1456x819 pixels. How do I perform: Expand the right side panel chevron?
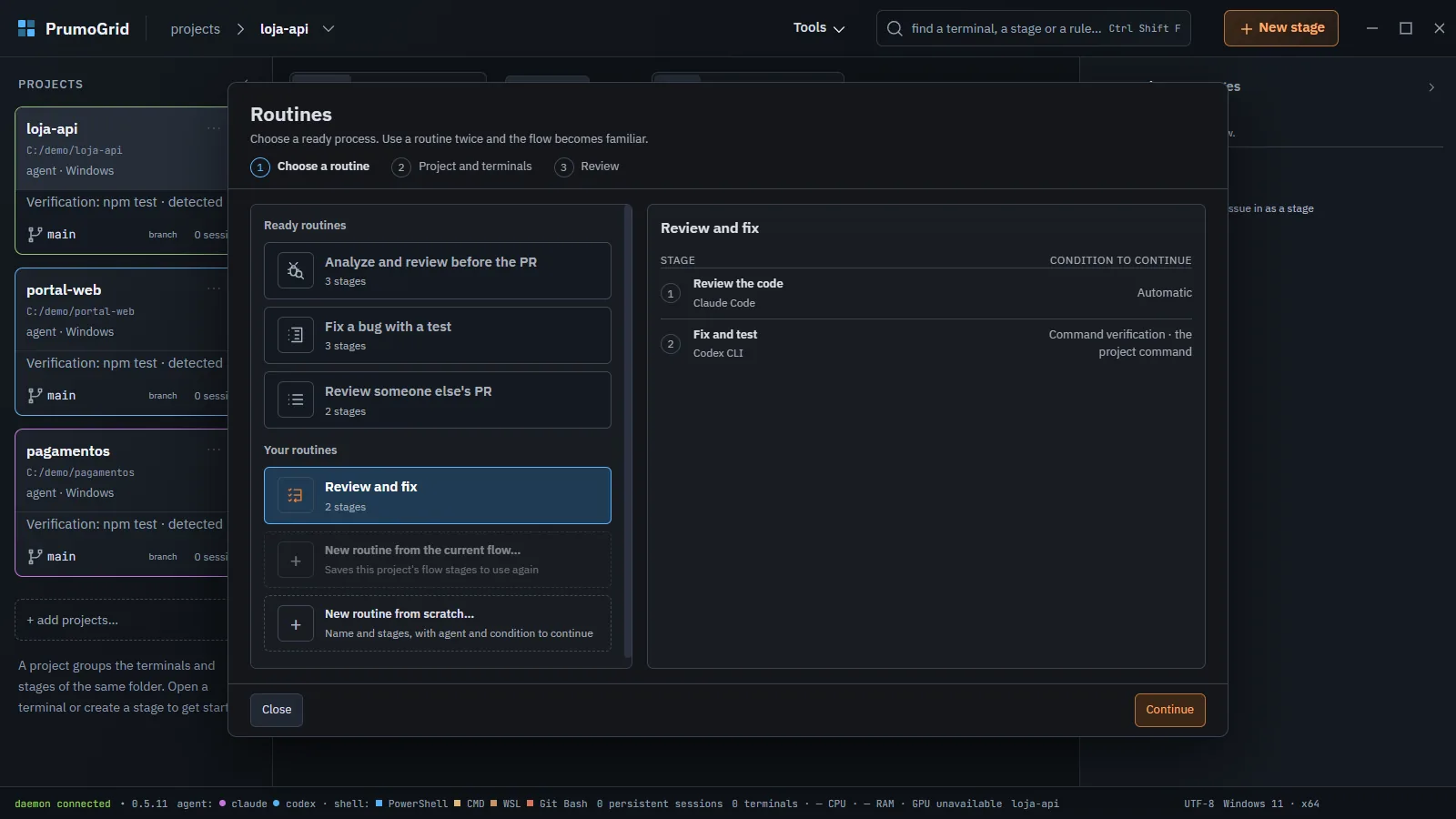1431,87
